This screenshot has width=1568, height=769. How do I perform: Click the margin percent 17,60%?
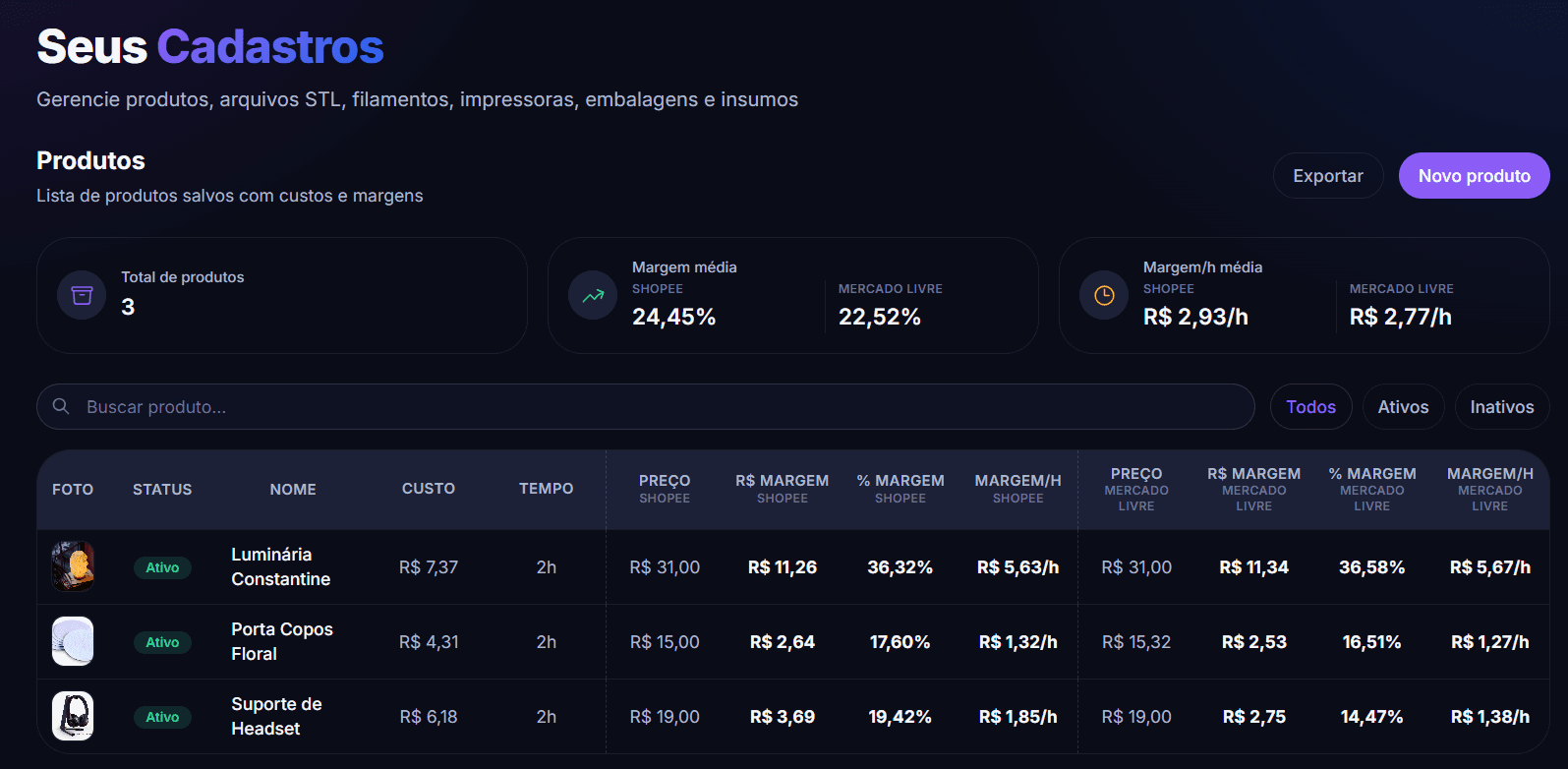point(900,642)
